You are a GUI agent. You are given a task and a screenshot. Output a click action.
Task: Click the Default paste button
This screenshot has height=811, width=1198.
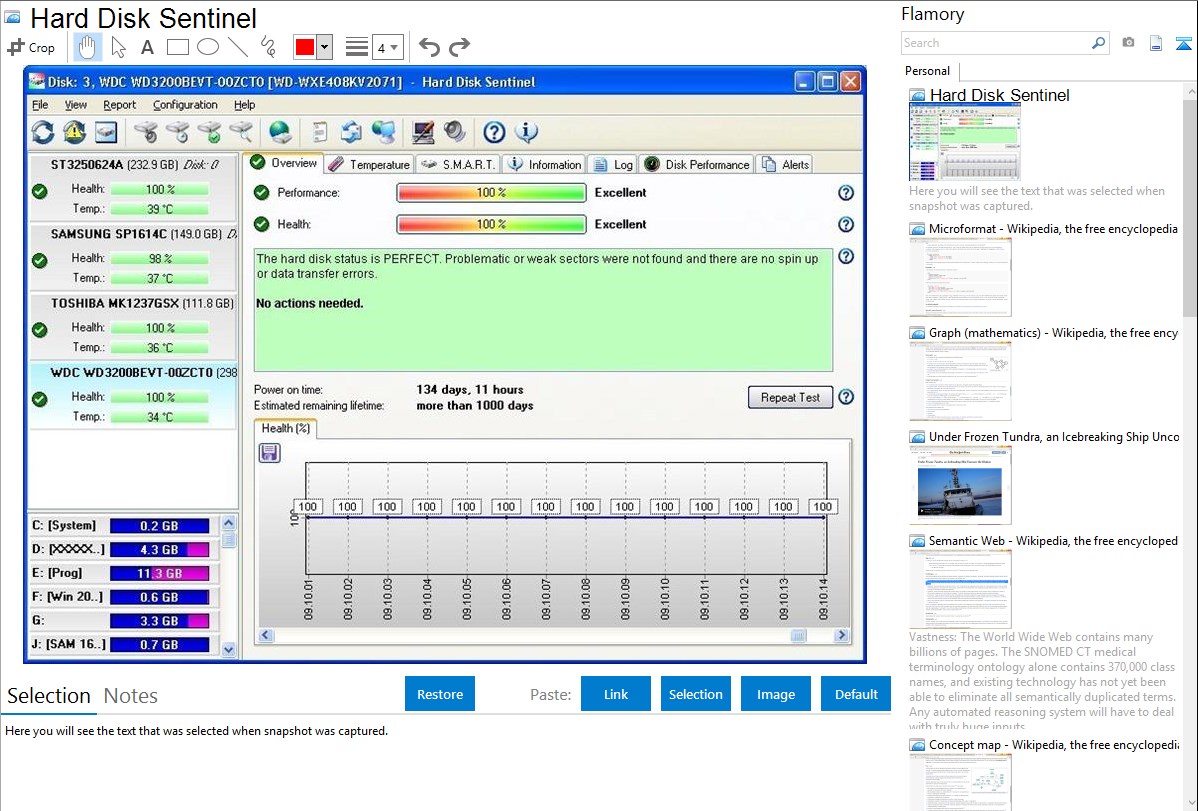tap(856, 694)
